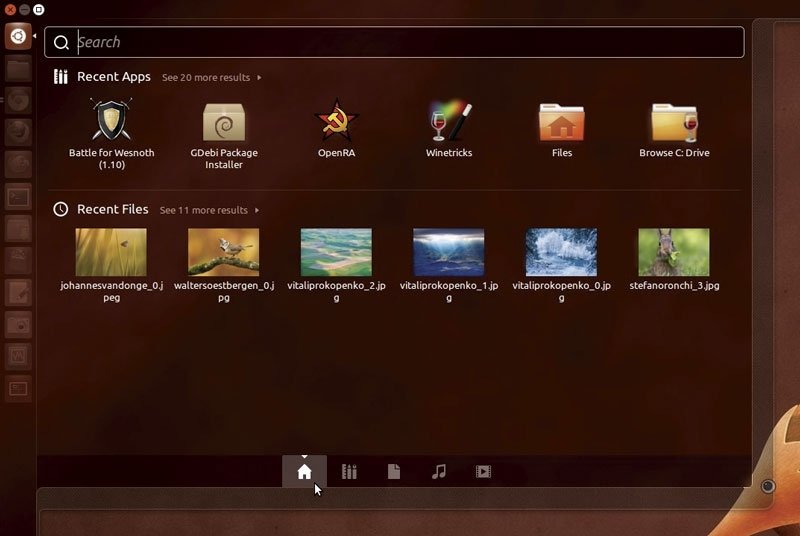Open the System Monitor icon in launcher
The width and height of the screenshot is (800, 536).
18,356
